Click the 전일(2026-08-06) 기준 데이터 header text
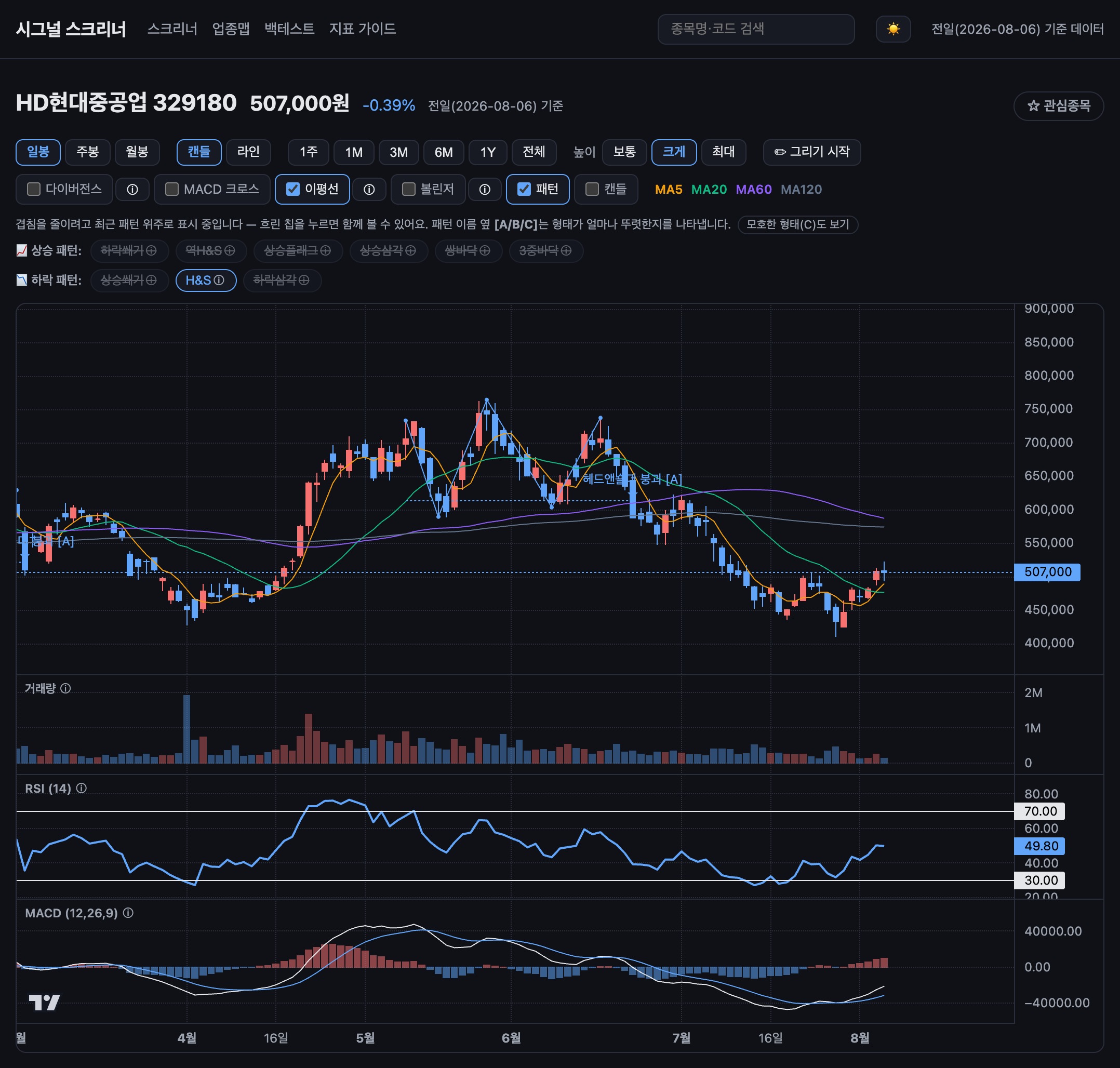The image size is (1120, 1068). pyautogui.click(x=1018, y=29)
